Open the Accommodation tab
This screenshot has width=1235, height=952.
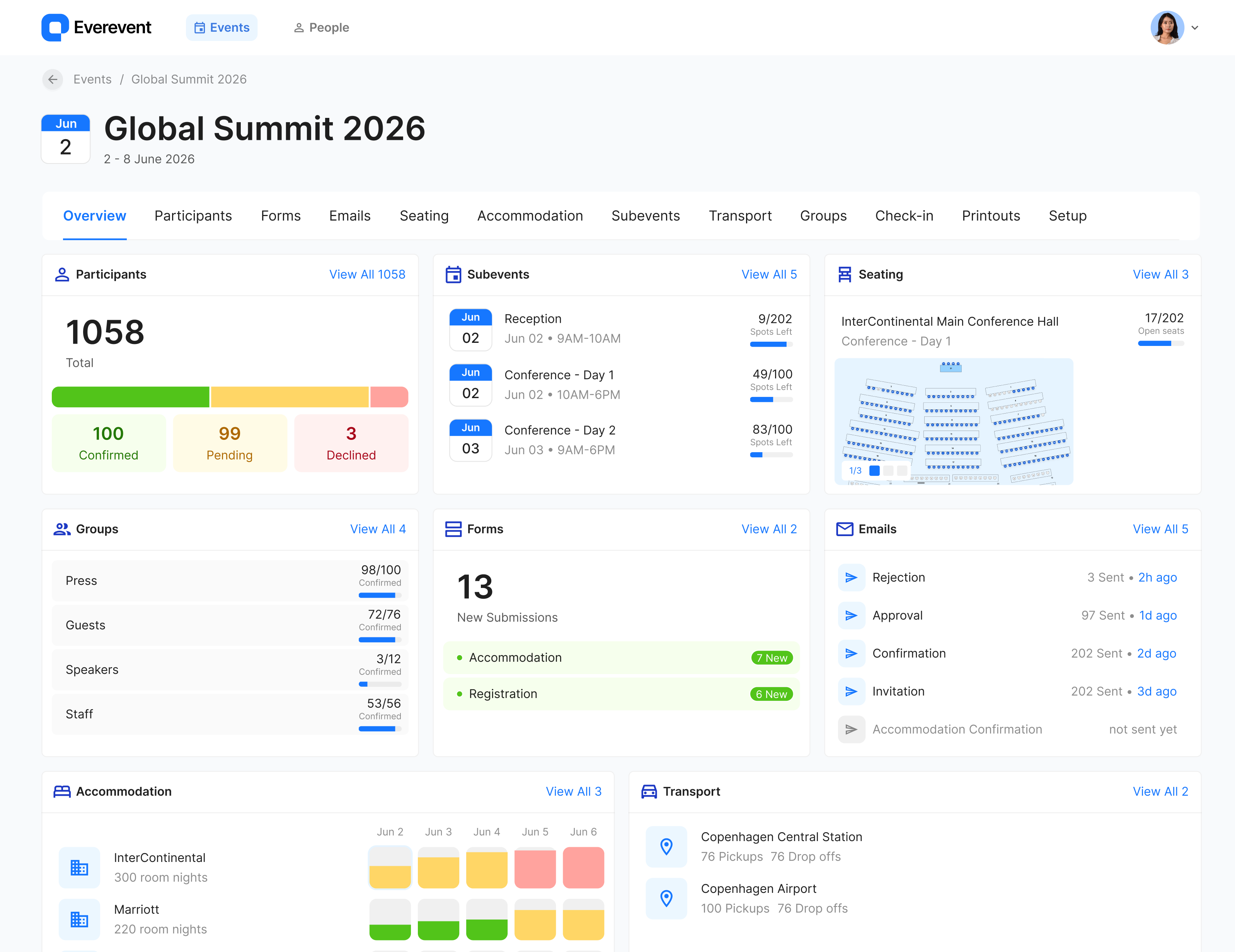[530, 216]
